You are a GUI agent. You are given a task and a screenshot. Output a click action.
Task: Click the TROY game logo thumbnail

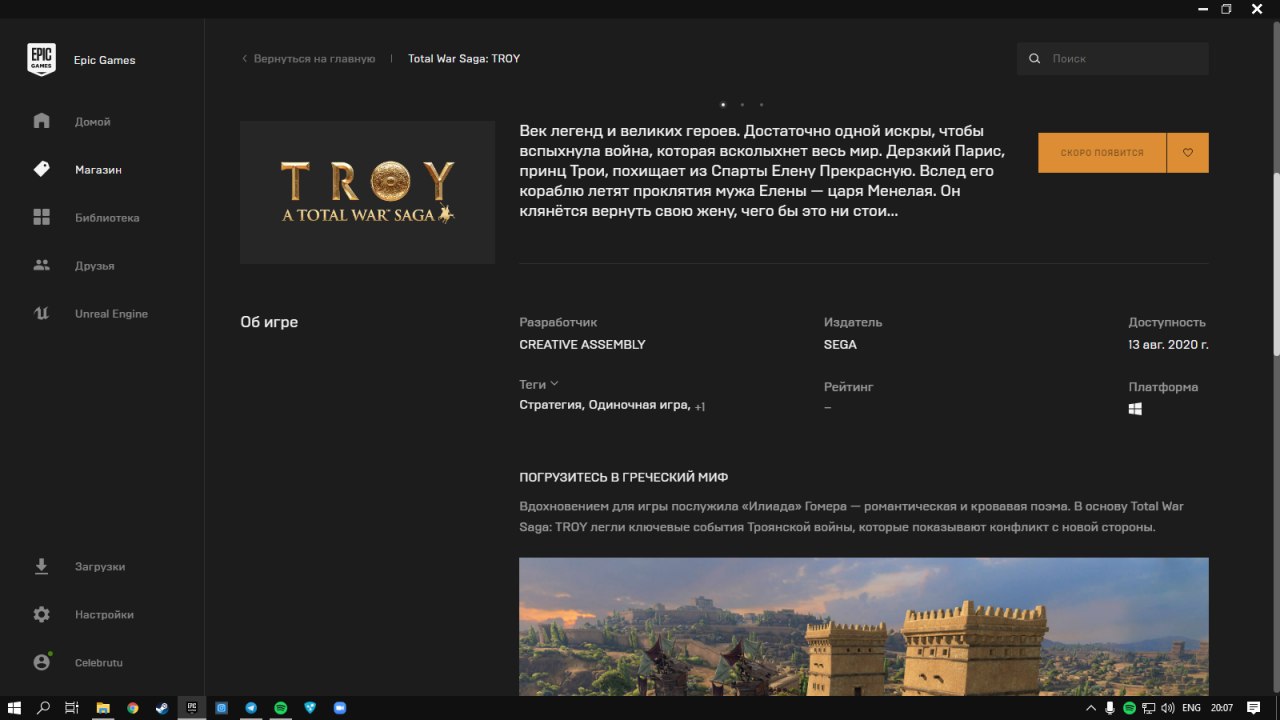pos(367,192)
